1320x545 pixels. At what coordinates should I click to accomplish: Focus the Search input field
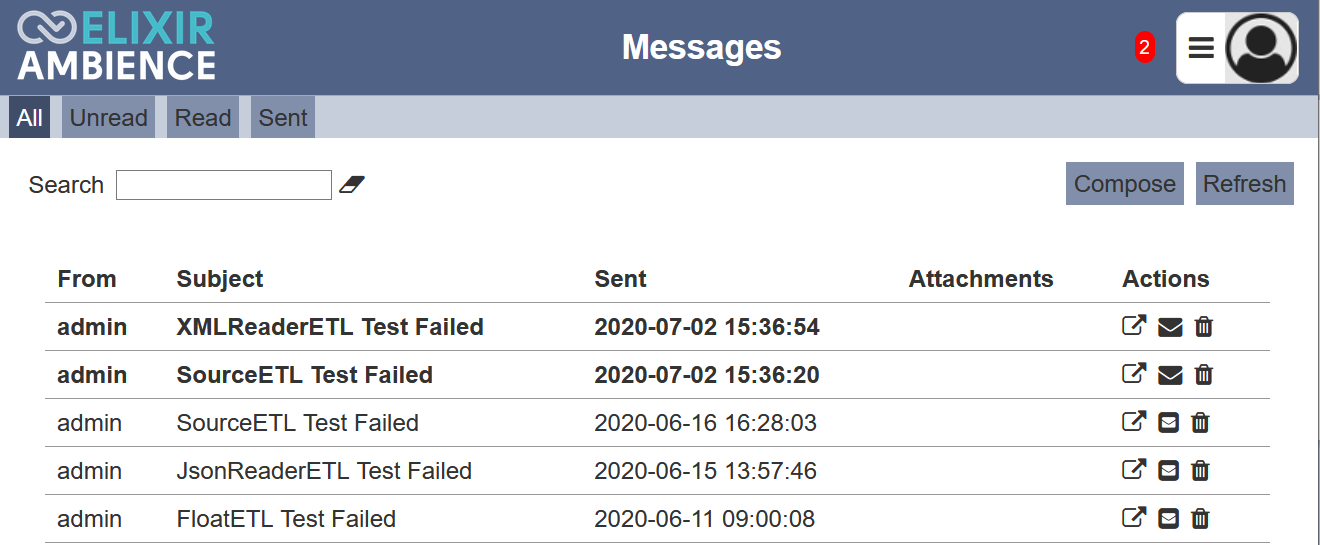coord(224,185)
